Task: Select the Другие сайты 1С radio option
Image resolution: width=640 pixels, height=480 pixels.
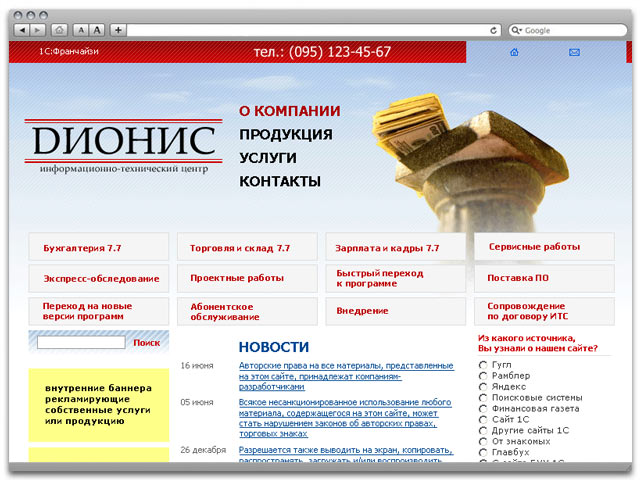Action: click(483, 431)
